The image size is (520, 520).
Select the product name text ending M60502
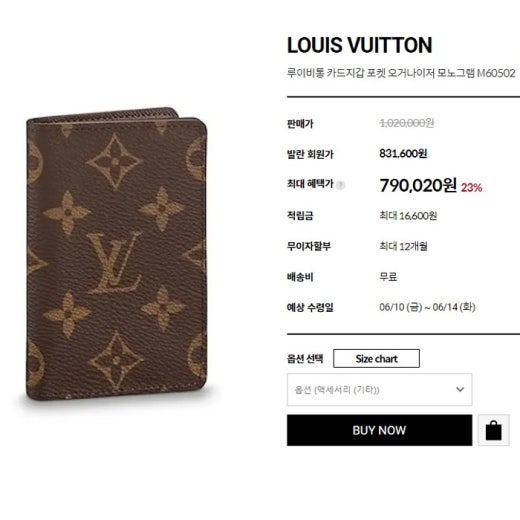(401, 73)
